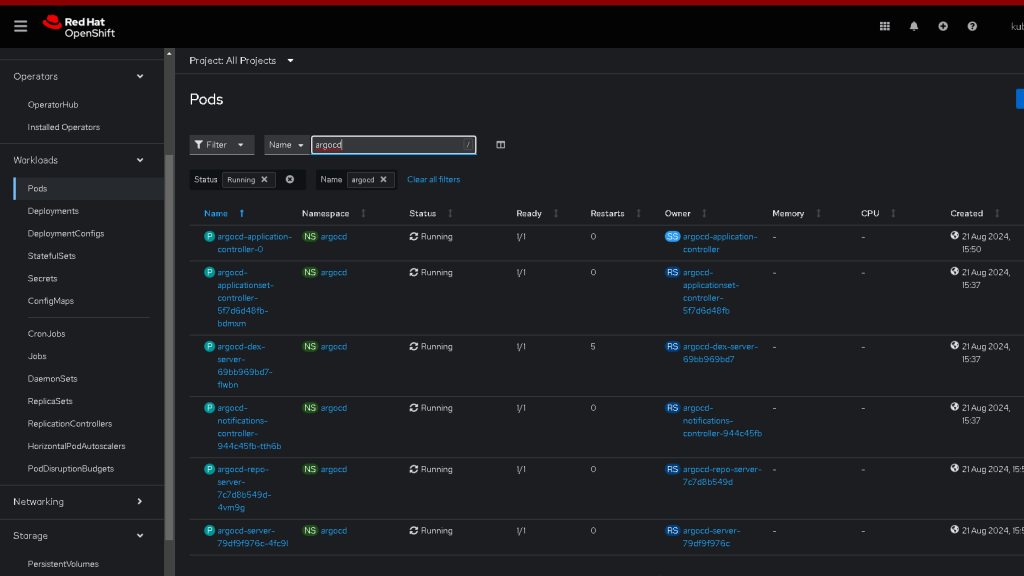This screenshot has width=1024, height=576.
Task: Open PodDisruptionBudgets in the sidebar
Action: click(x=71, y=469)
